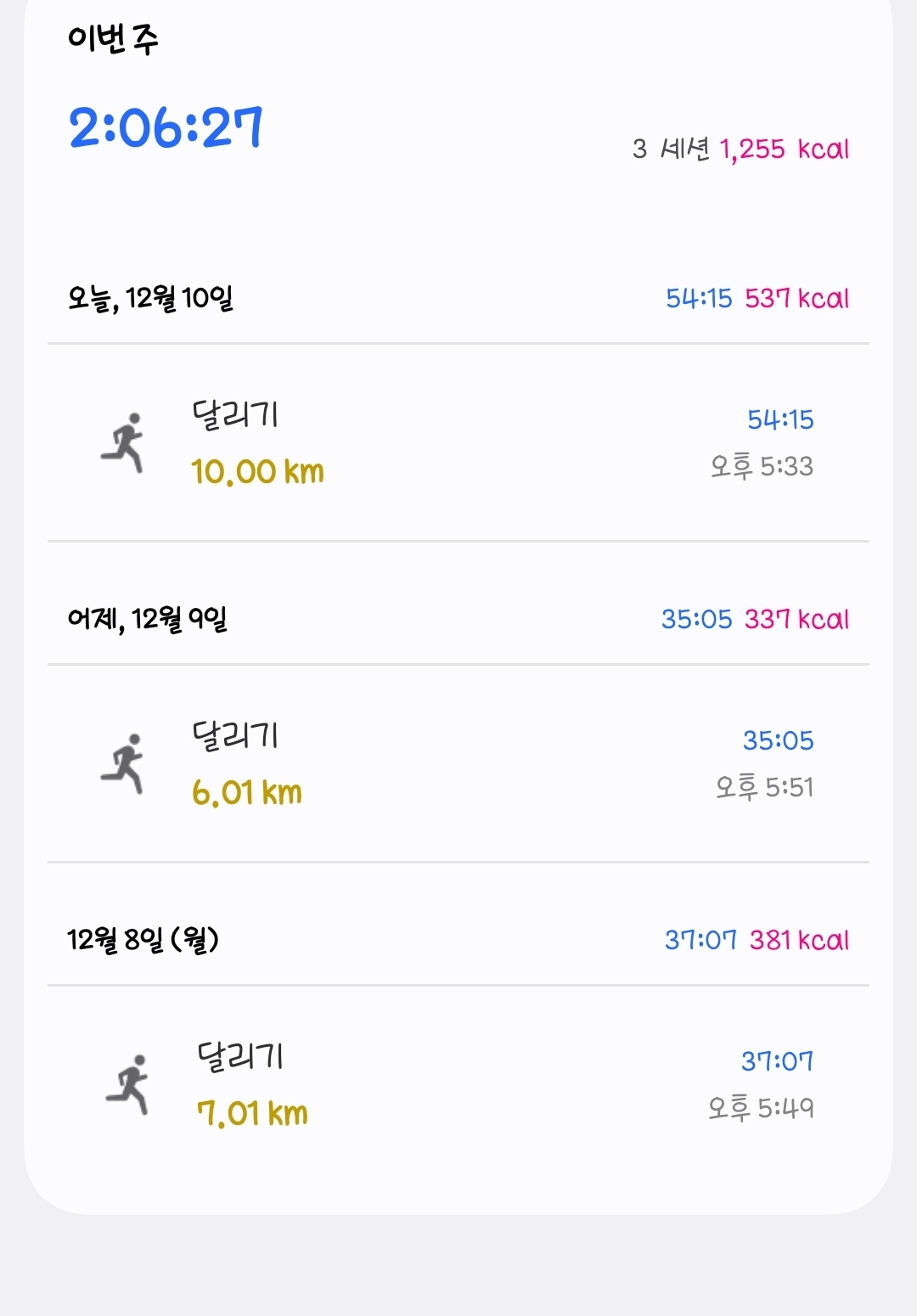Tap the weekly total time 2:06:27

tap(166, 128)
